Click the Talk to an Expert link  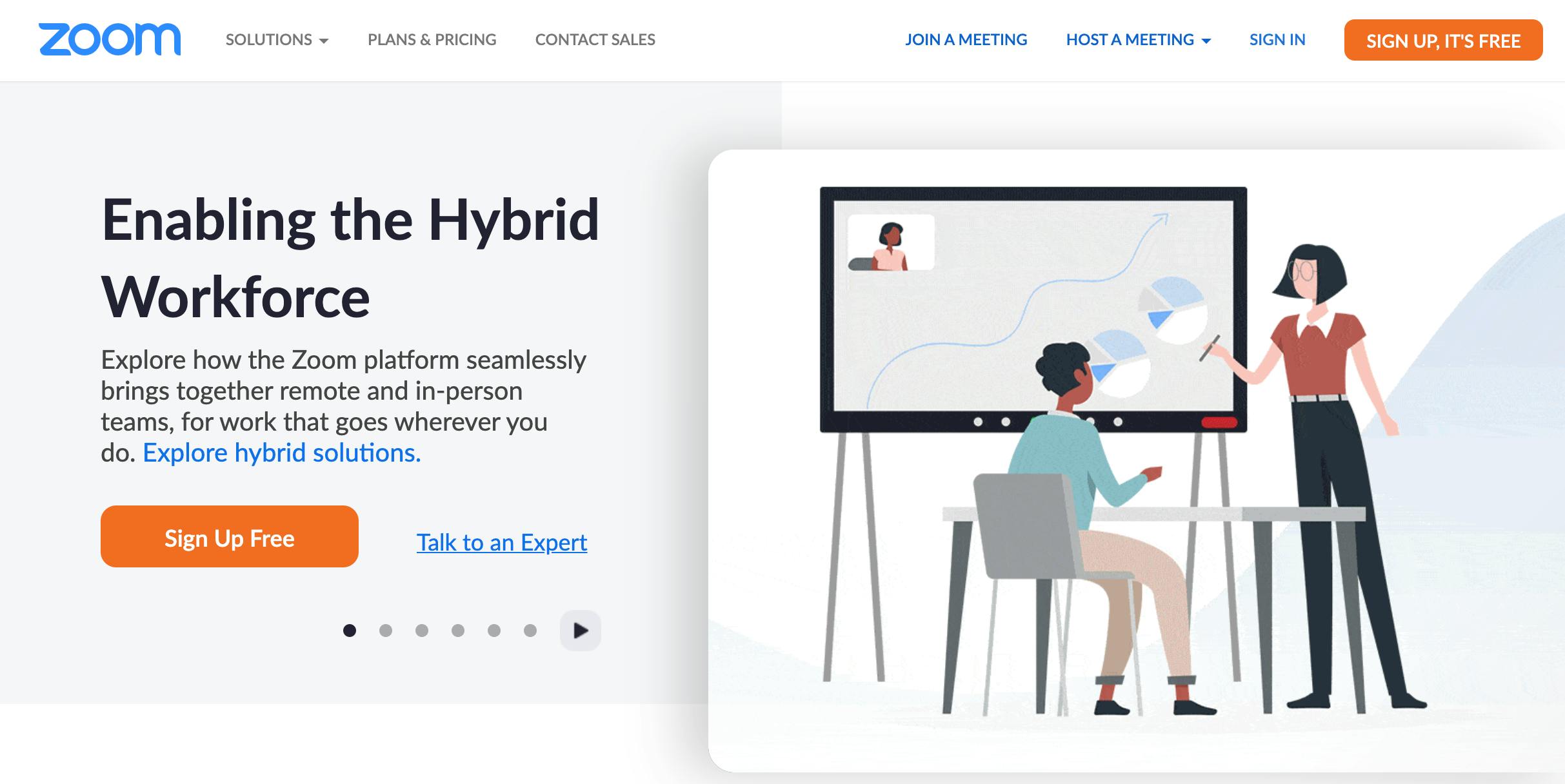pyautogui.click(x=503, y=541)
